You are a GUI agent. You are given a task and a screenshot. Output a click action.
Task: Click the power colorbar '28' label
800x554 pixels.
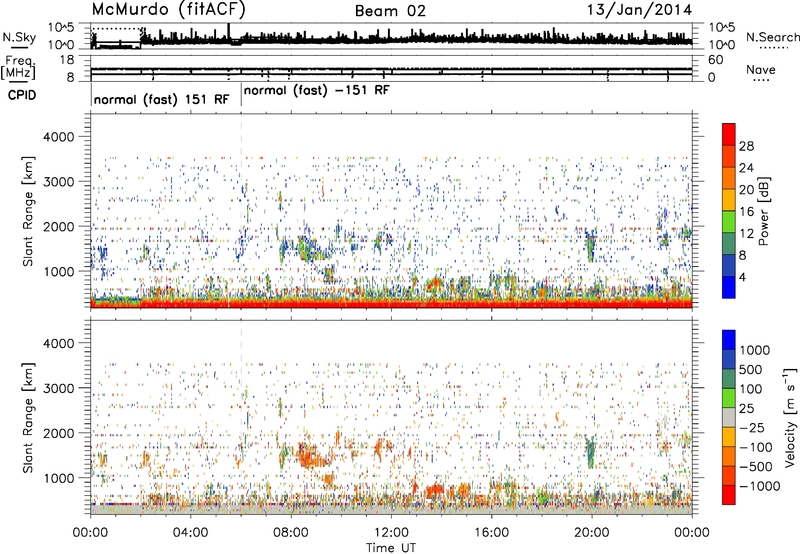point(746,146)
